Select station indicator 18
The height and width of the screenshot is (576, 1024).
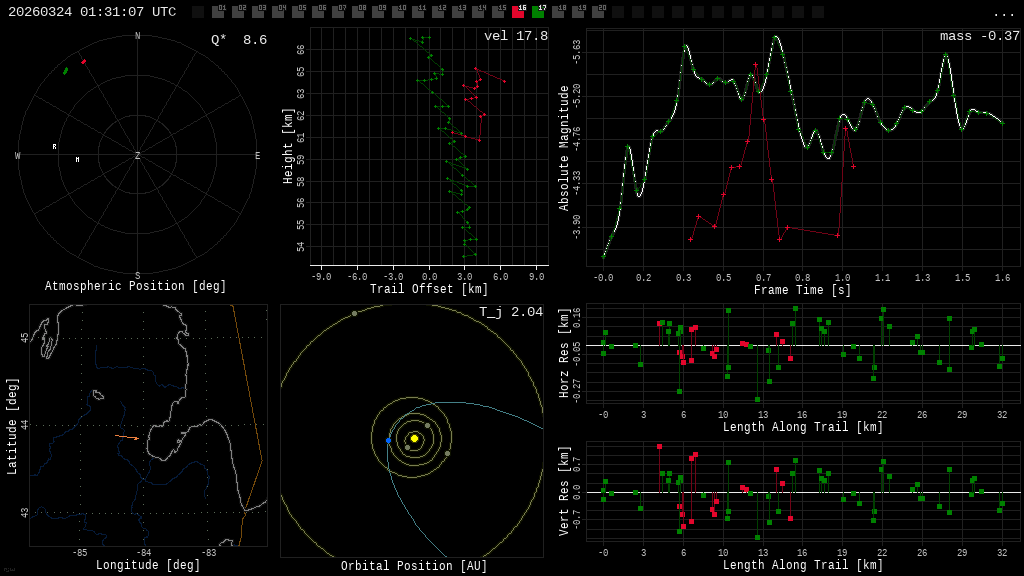[x=558, y=11]
